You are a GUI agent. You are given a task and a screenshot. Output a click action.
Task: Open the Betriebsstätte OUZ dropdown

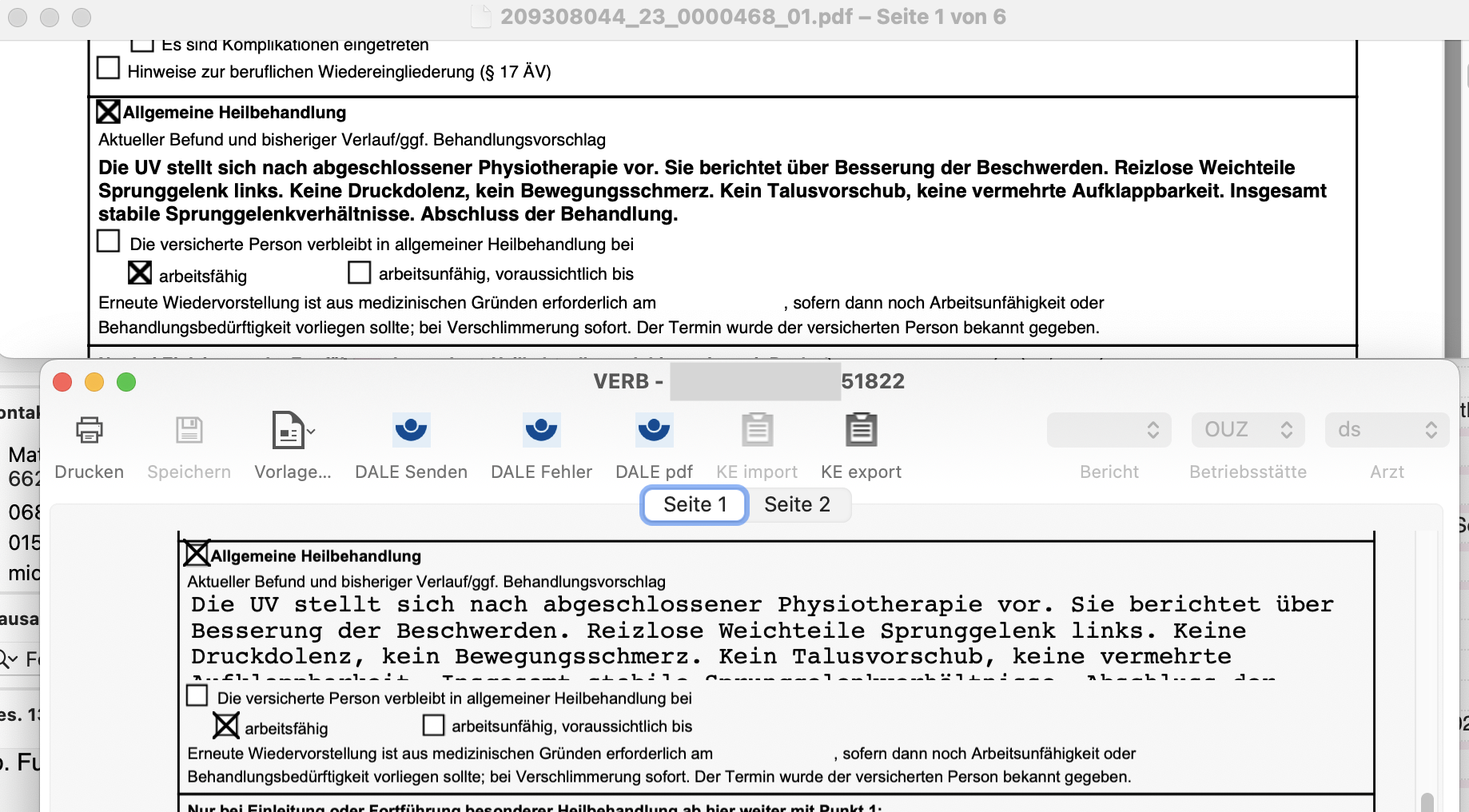tap(1248, 430)
